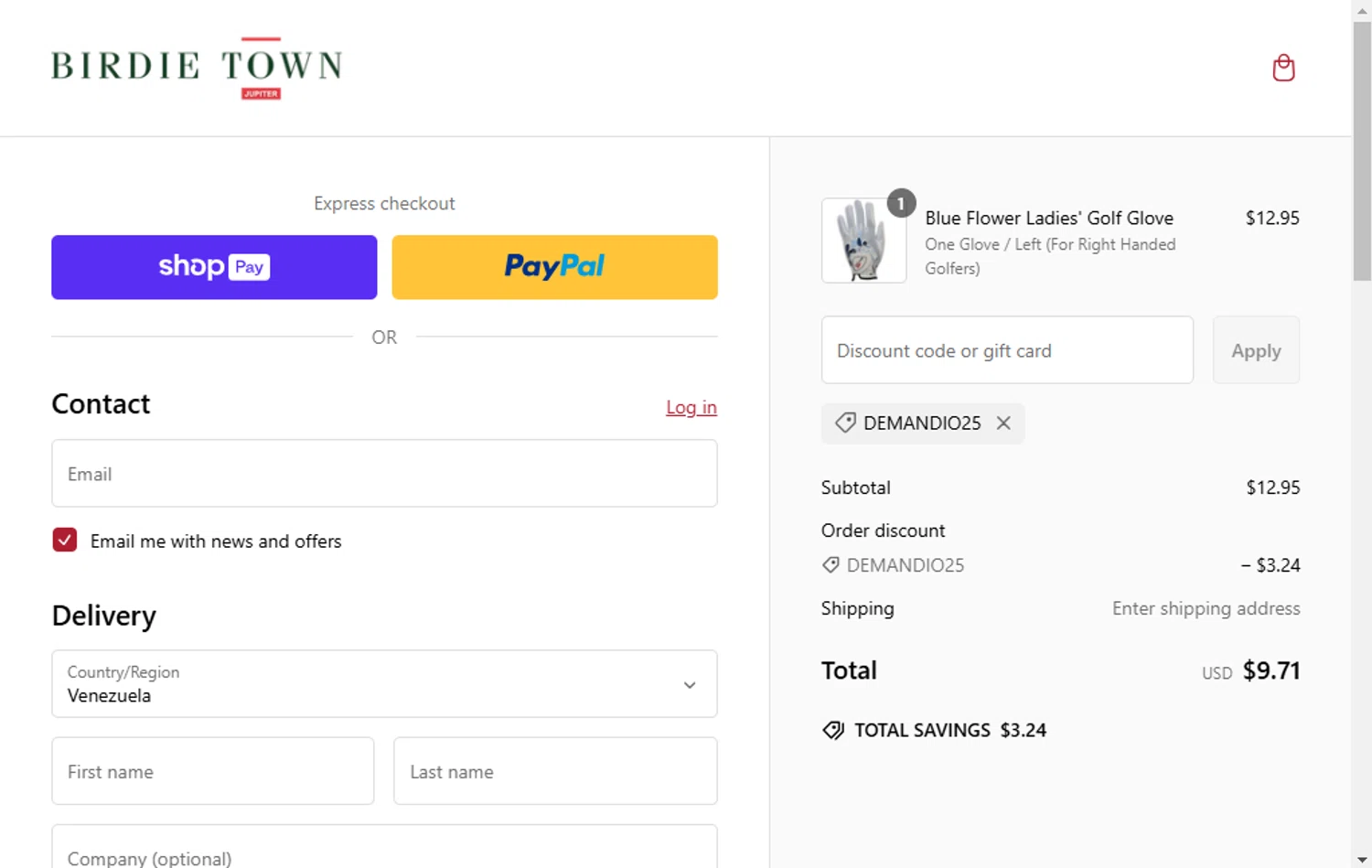
Task: Click the First name field
Action: [x=213, y=771]
